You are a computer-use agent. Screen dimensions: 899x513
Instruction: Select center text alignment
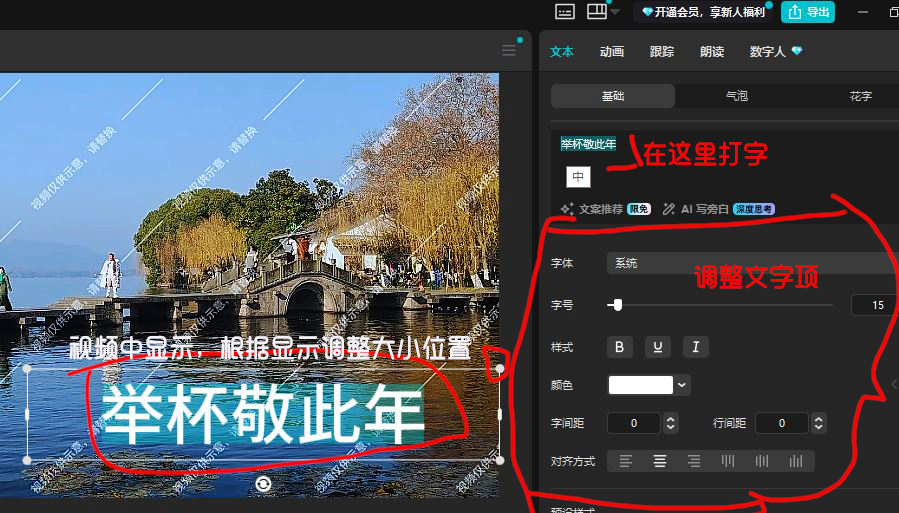(660, 461)
